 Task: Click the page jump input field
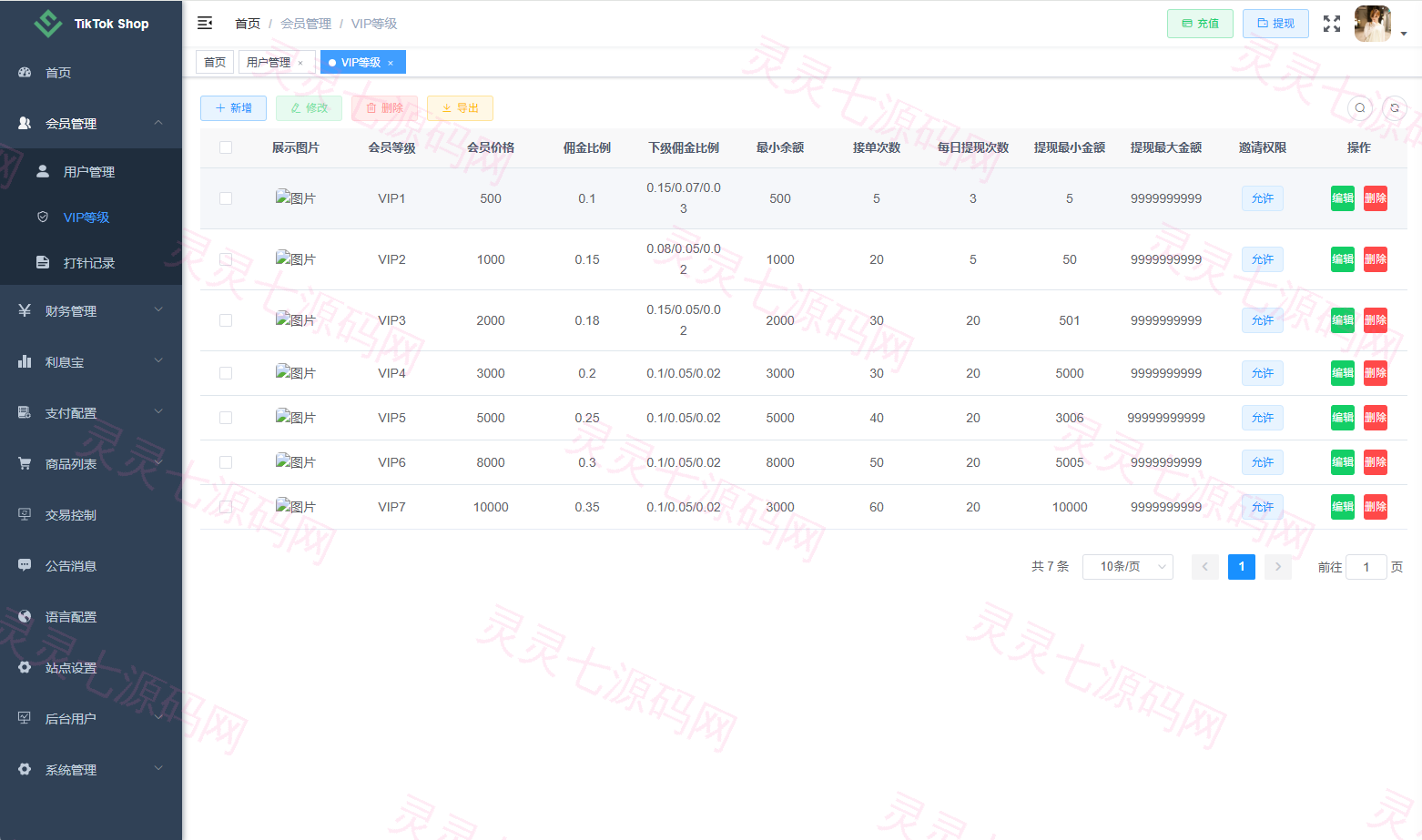coord(1366,567)
